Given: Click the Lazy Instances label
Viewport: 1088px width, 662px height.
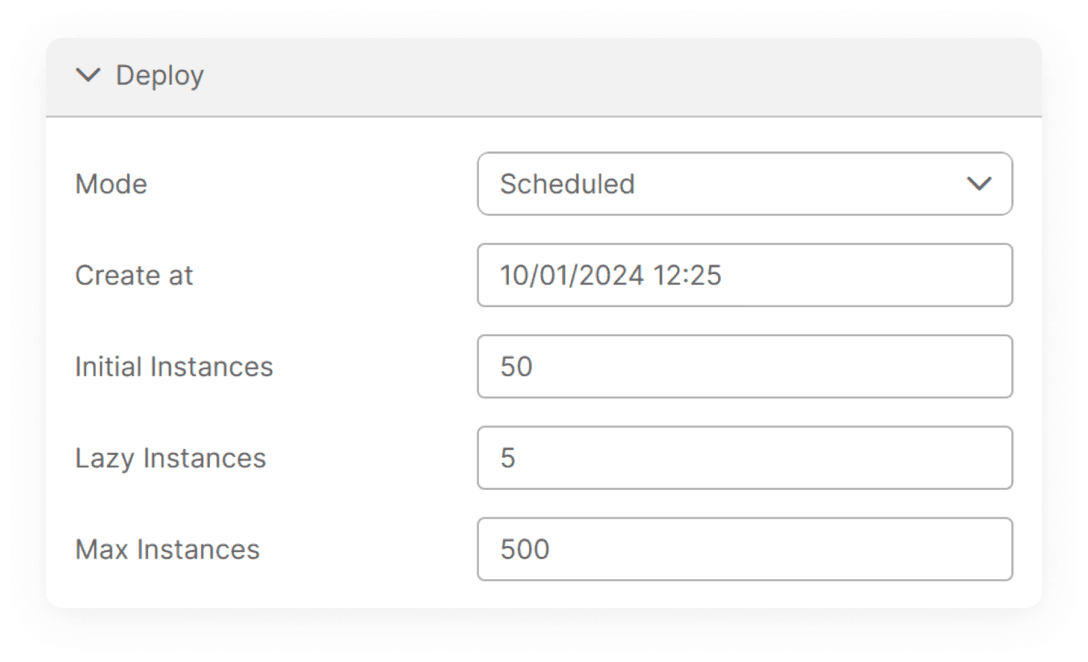Looking at the screenshot, I should [171, 458].
